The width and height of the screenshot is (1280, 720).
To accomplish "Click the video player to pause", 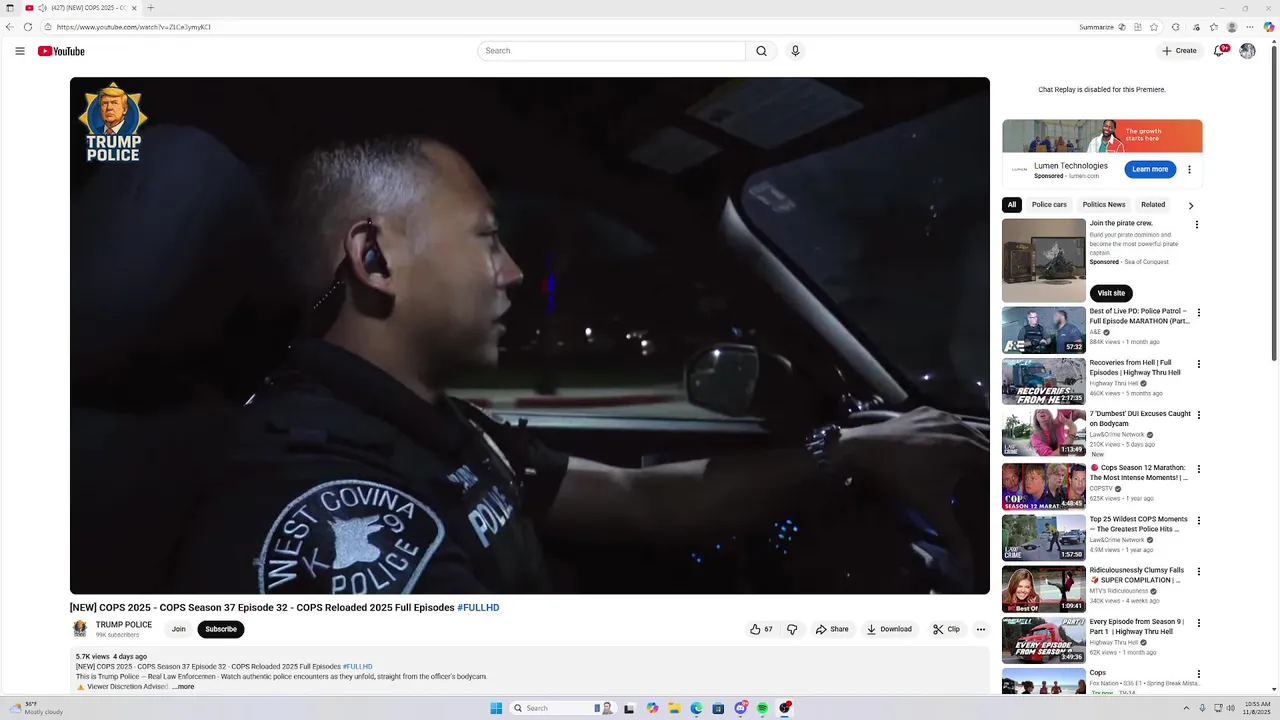I will [530, 336].
